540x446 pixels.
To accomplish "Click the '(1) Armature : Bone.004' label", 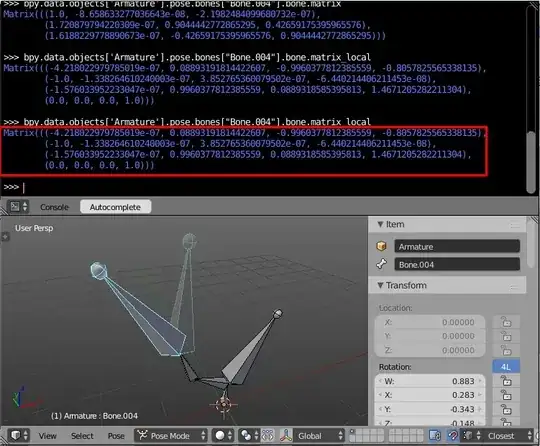I will (x=94, y=416).
